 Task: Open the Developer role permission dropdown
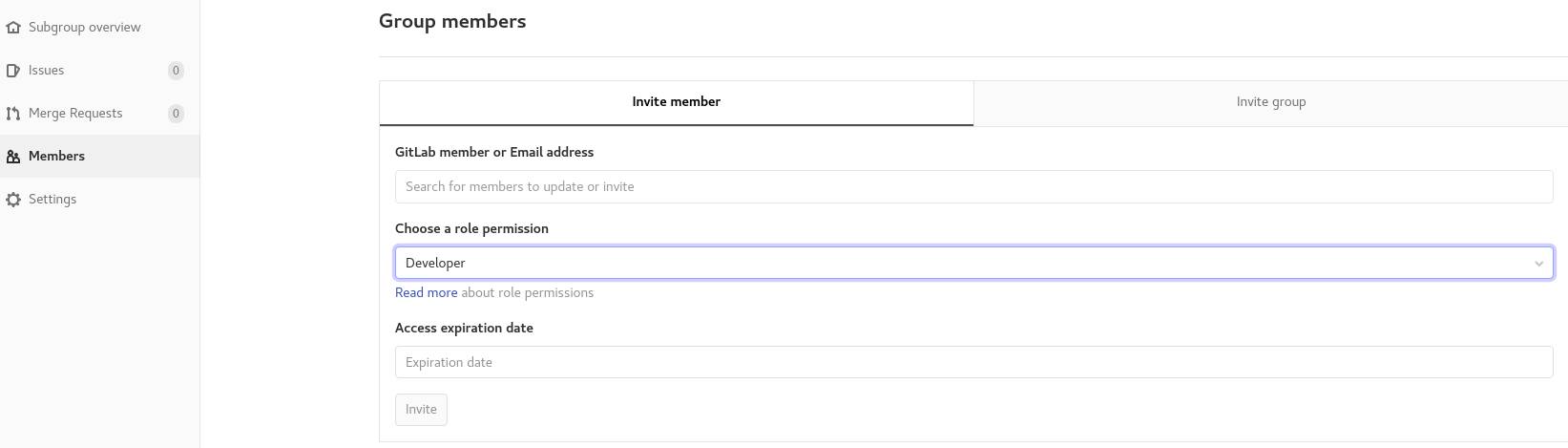pyautogui.click(x=973, y=263)
